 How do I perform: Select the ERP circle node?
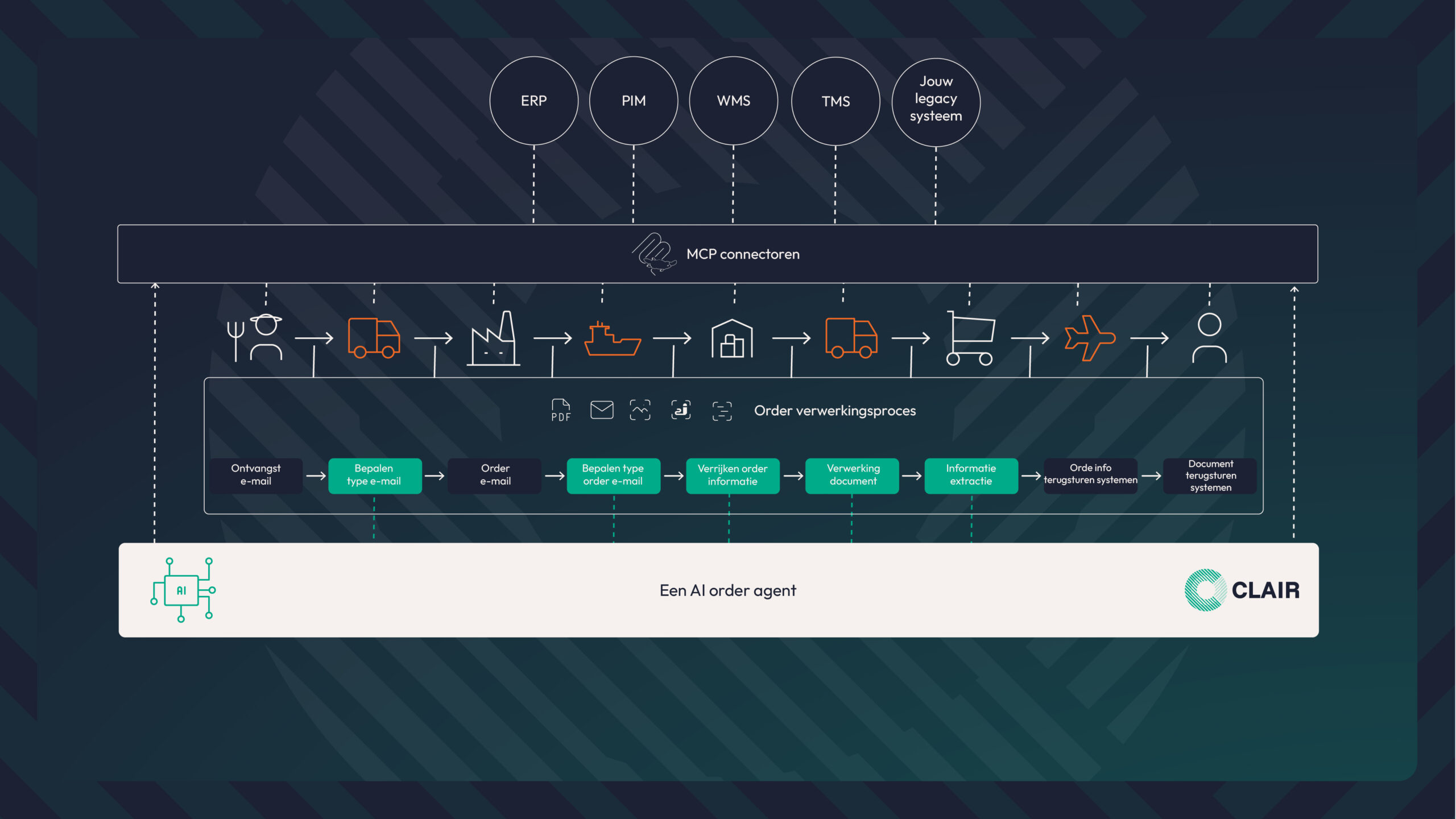click(533, 101)
